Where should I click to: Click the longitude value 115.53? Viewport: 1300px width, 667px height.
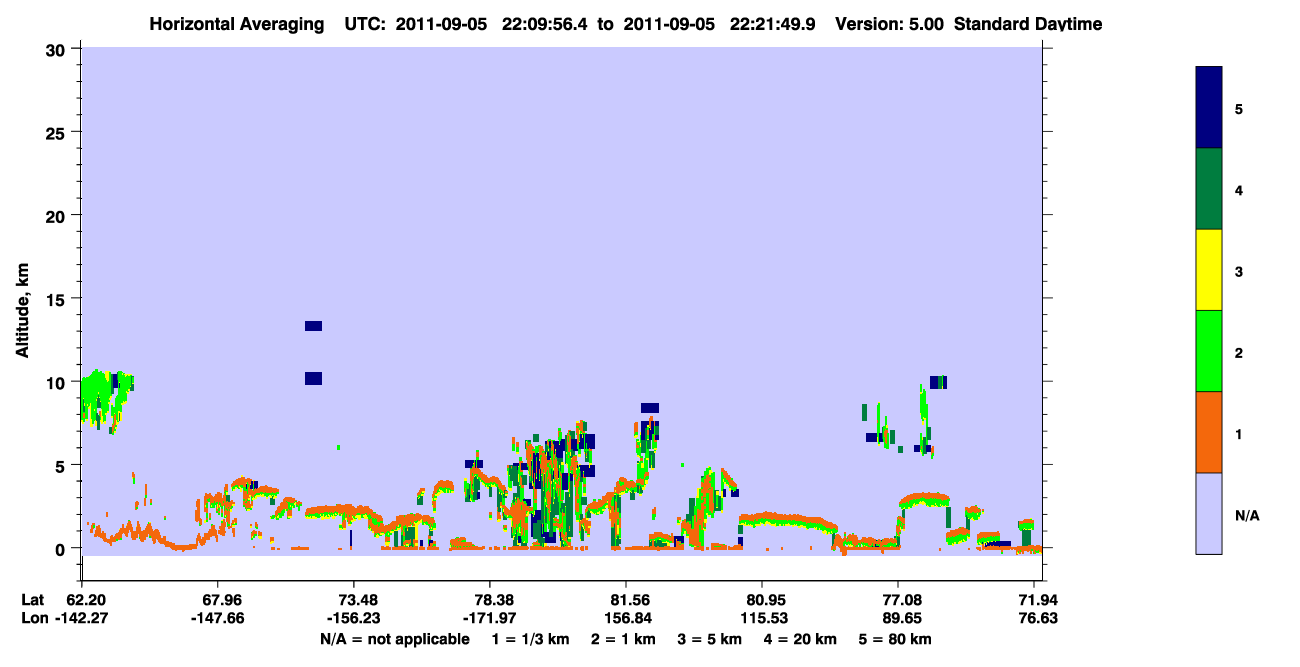762,619
